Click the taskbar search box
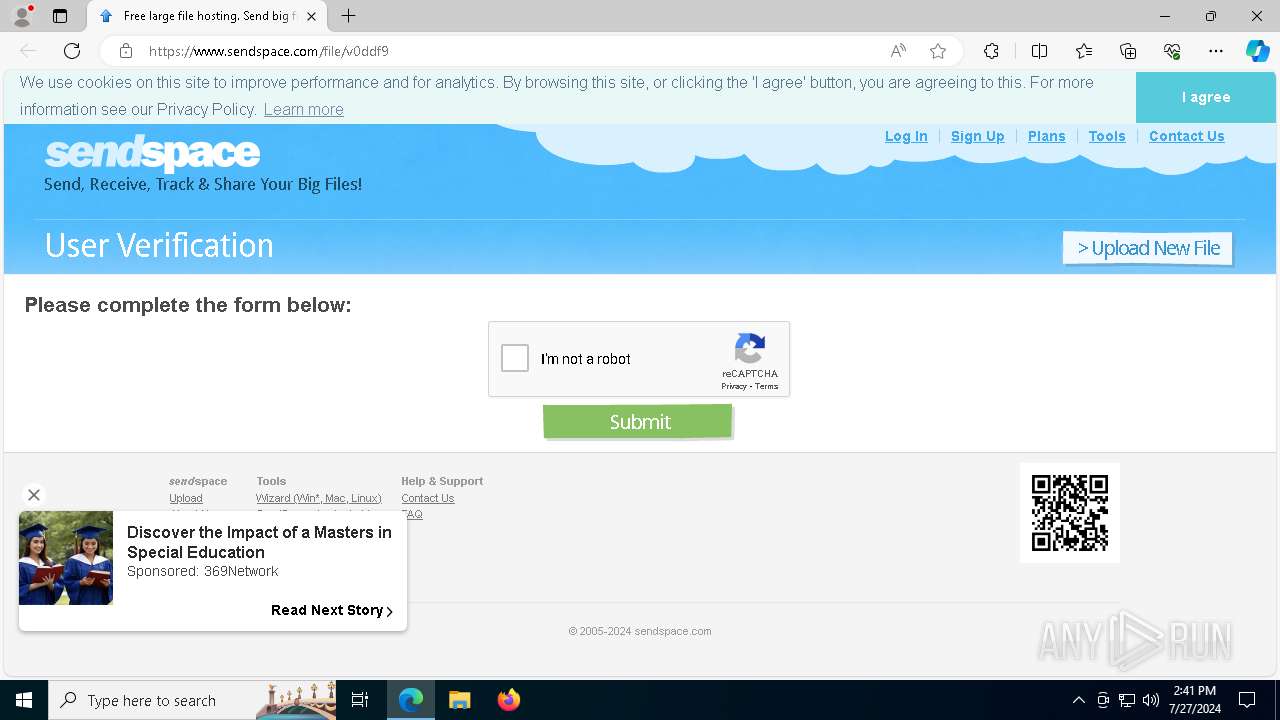The image size is (1280, 720). (192, 700)
